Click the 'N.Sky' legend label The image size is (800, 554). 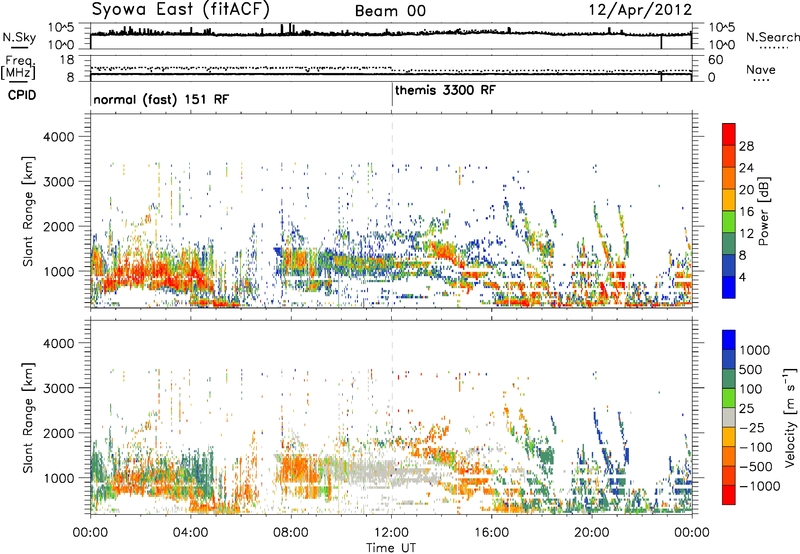point(19,37)
